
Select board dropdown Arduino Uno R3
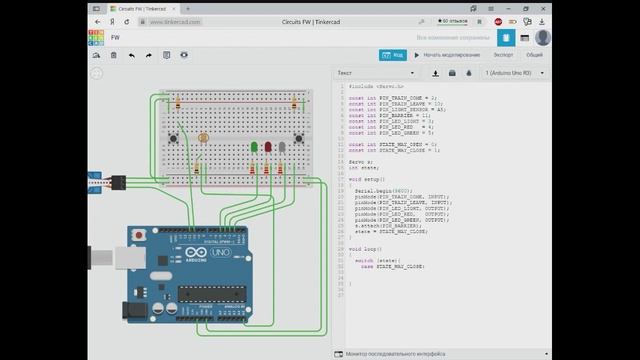click(x=514, y=73)
